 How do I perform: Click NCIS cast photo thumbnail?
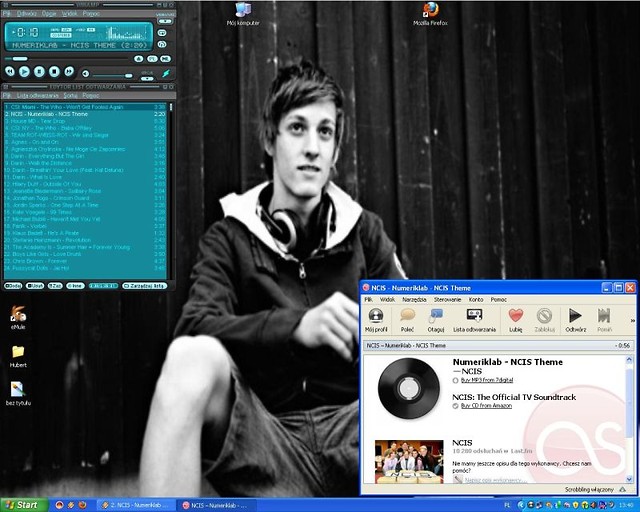coord(409,461)
